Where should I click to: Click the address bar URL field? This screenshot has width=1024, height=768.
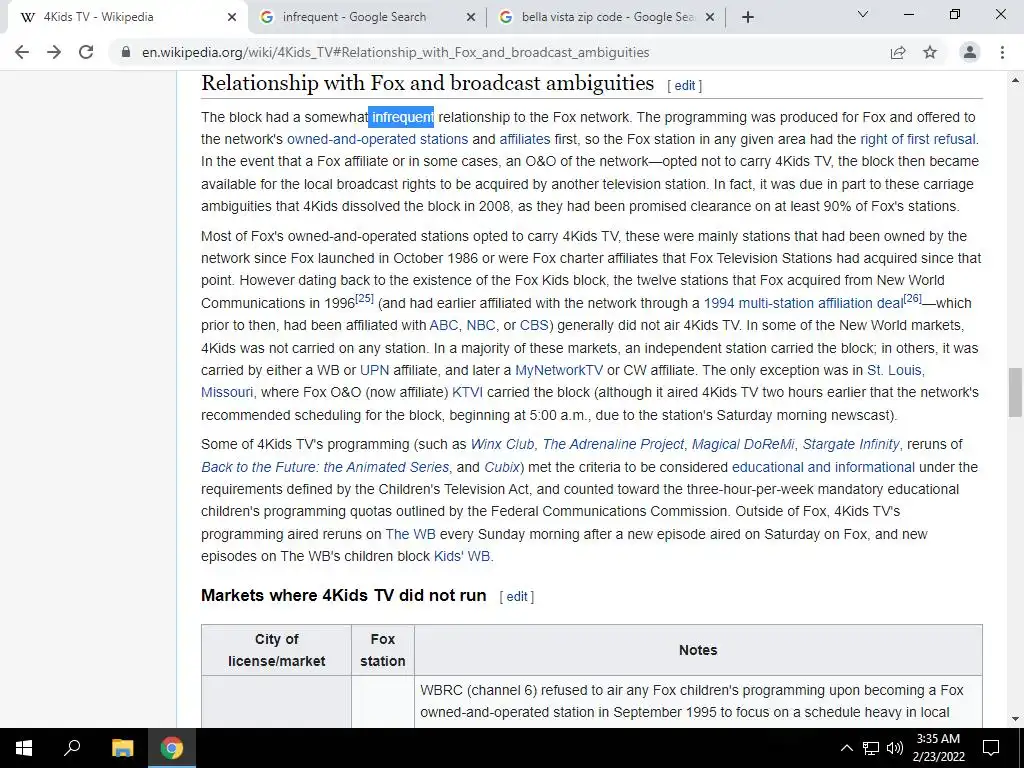395,52
